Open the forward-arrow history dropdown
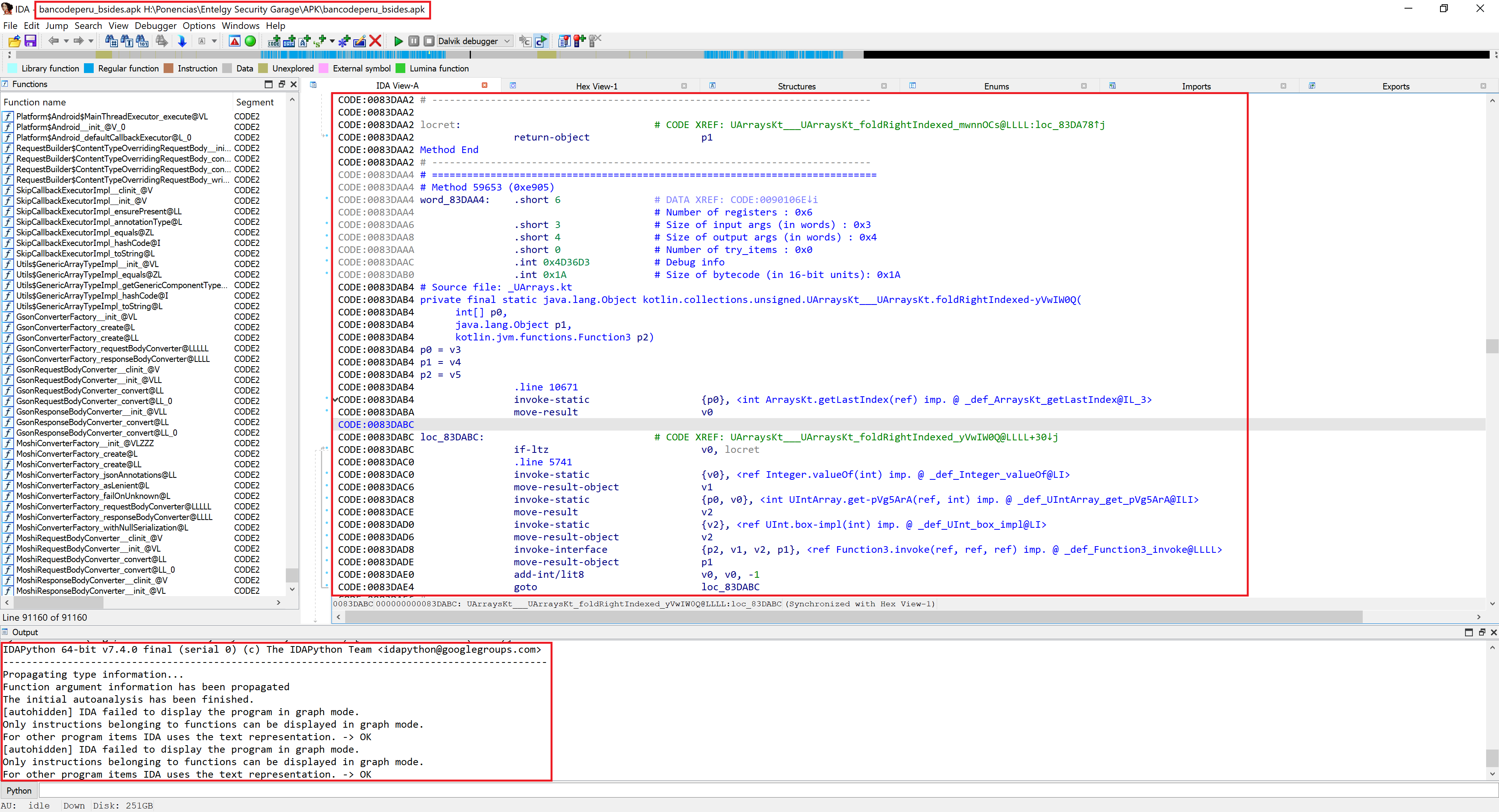The height and width of the screenshot is (812, 1499). (x=91, y=41)
